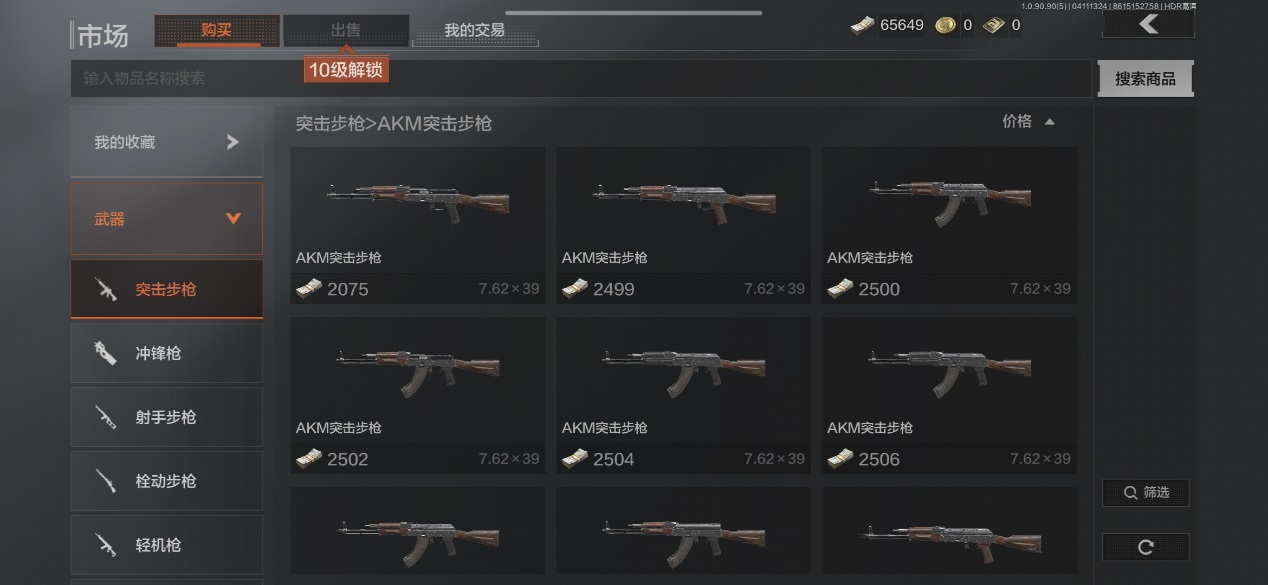Click the gold bar currency icon
1268x585 pixels.
tap(993, 25)
